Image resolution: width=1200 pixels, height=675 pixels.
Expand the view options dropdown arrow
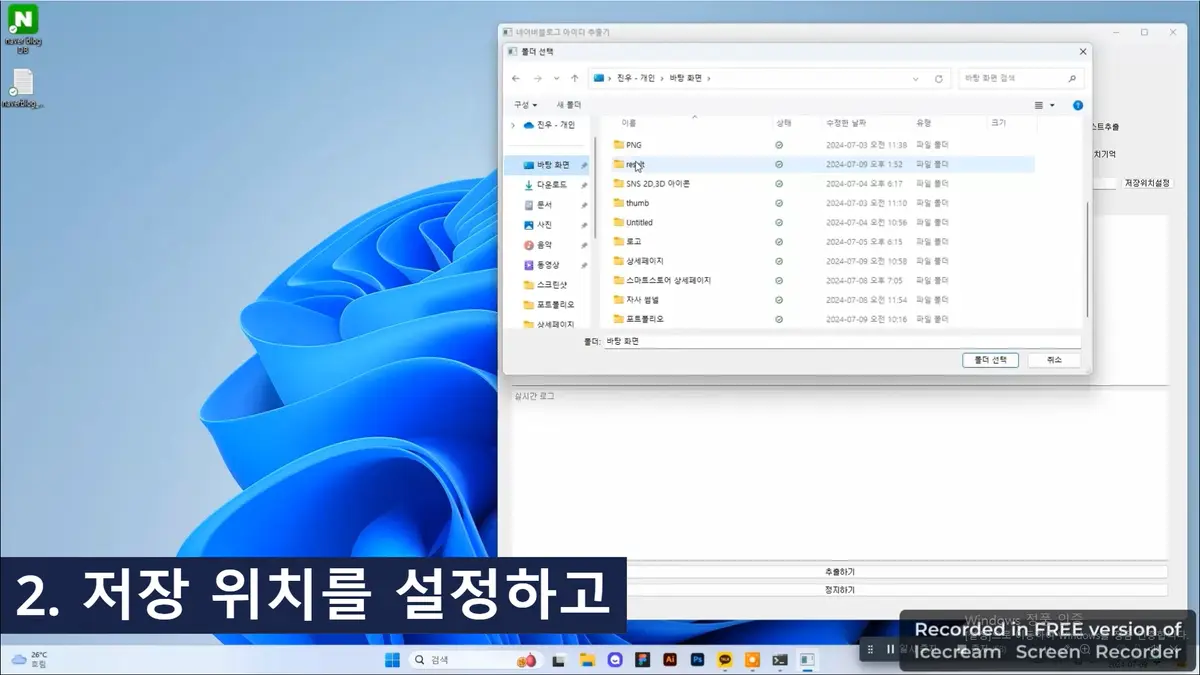point(1052,105)
